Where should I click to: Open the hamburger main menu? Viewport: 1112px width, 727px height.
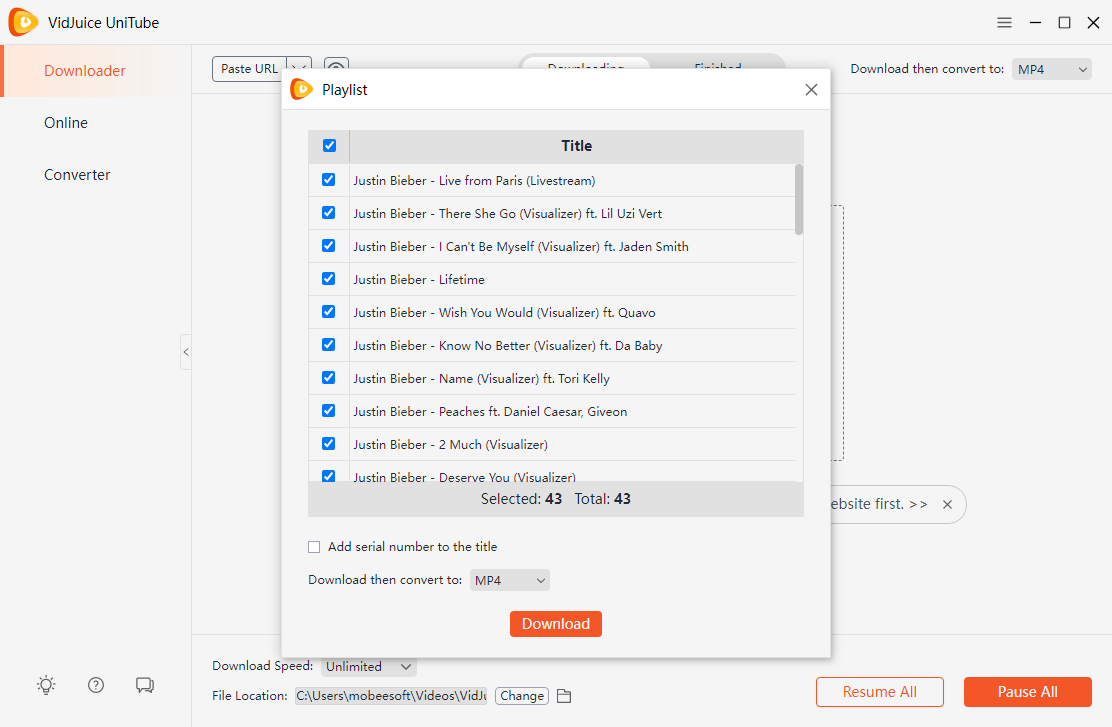click(1004, 23)
